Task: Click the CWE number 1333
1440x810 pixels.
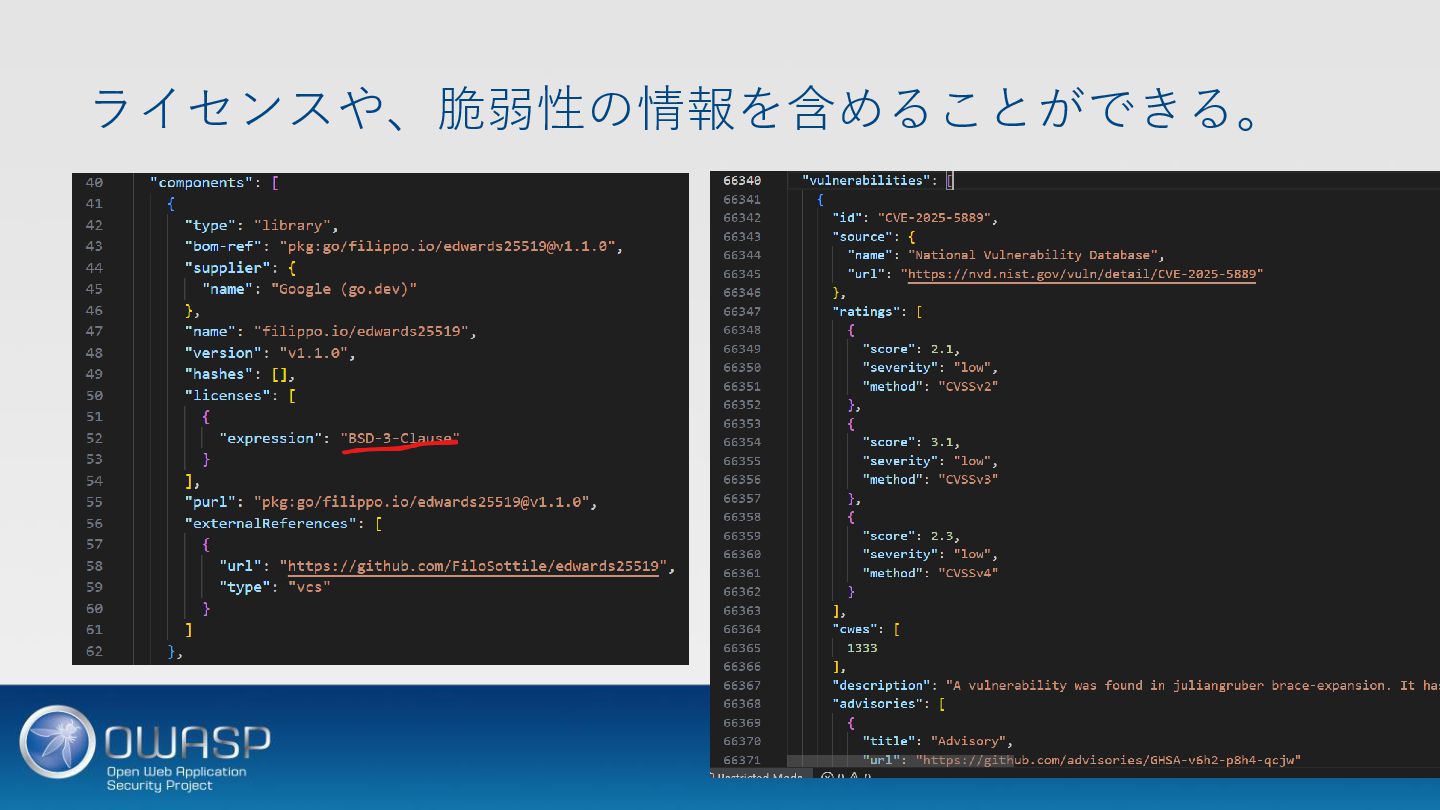Action: [862, 648]
